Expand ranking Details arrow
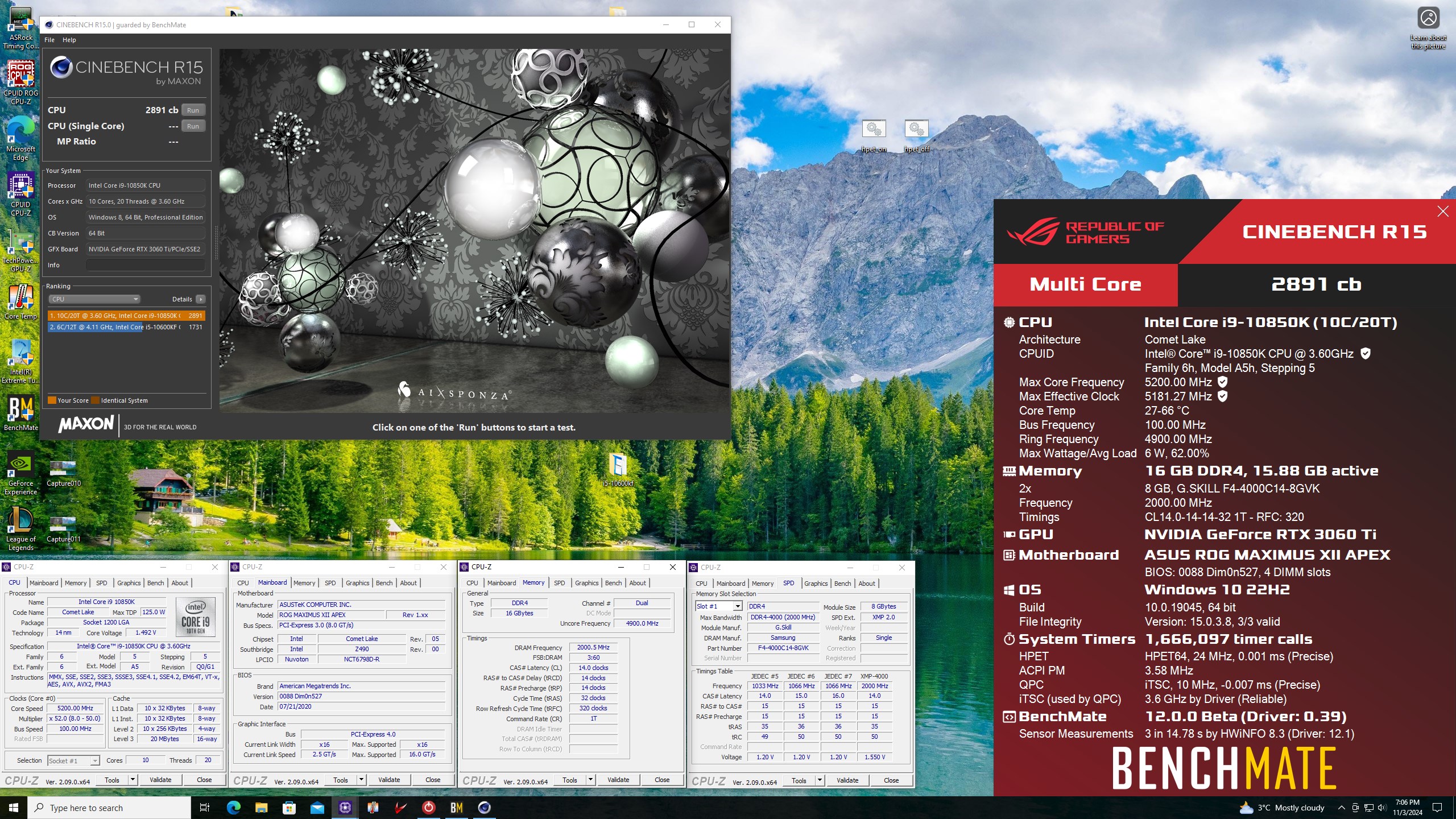The height and width of the screenshot is (819, 1456). [x=200, y=299]
